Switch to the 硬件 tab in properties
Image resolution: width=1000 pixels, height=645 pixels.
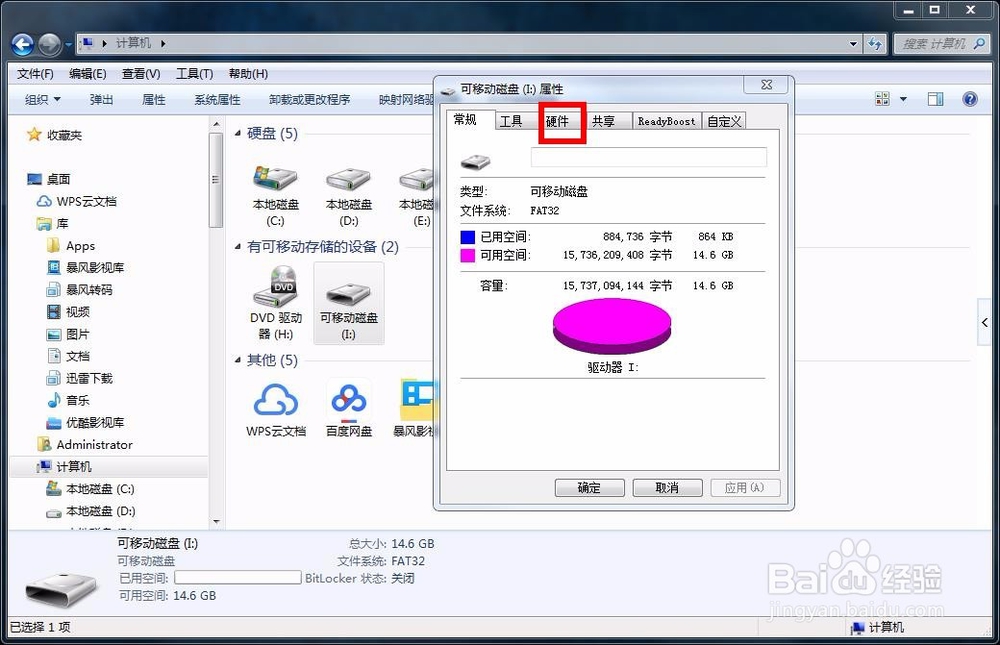(557, 121)
